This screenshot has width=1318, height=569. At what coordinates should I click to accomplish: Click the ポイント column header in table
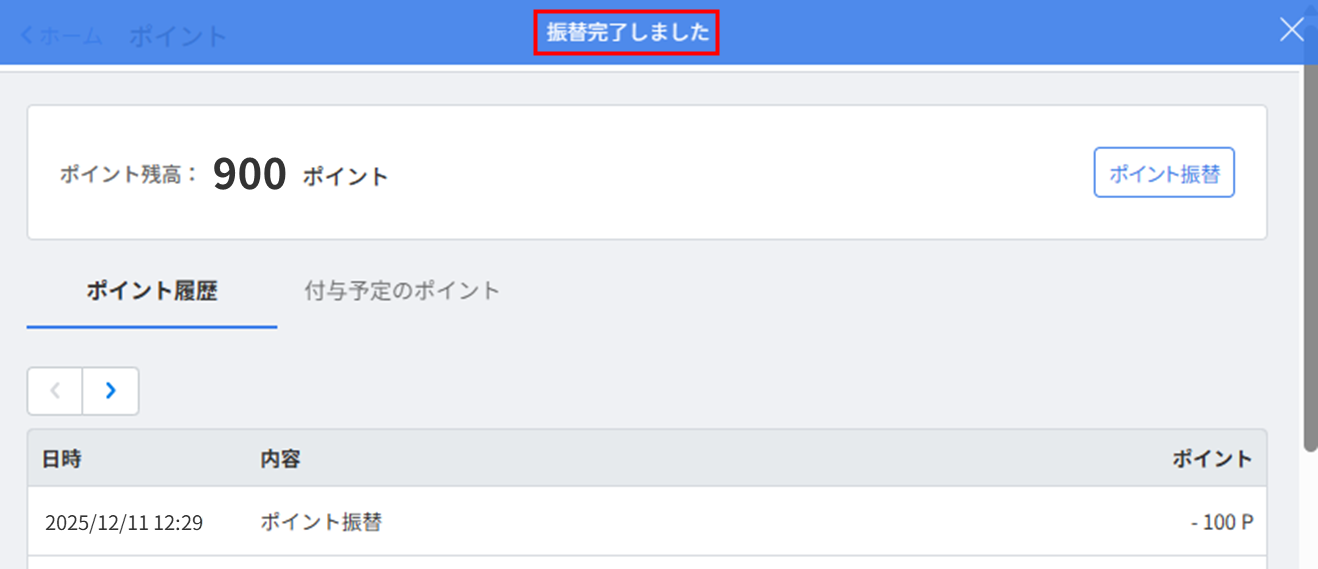tap(1212, 459)
